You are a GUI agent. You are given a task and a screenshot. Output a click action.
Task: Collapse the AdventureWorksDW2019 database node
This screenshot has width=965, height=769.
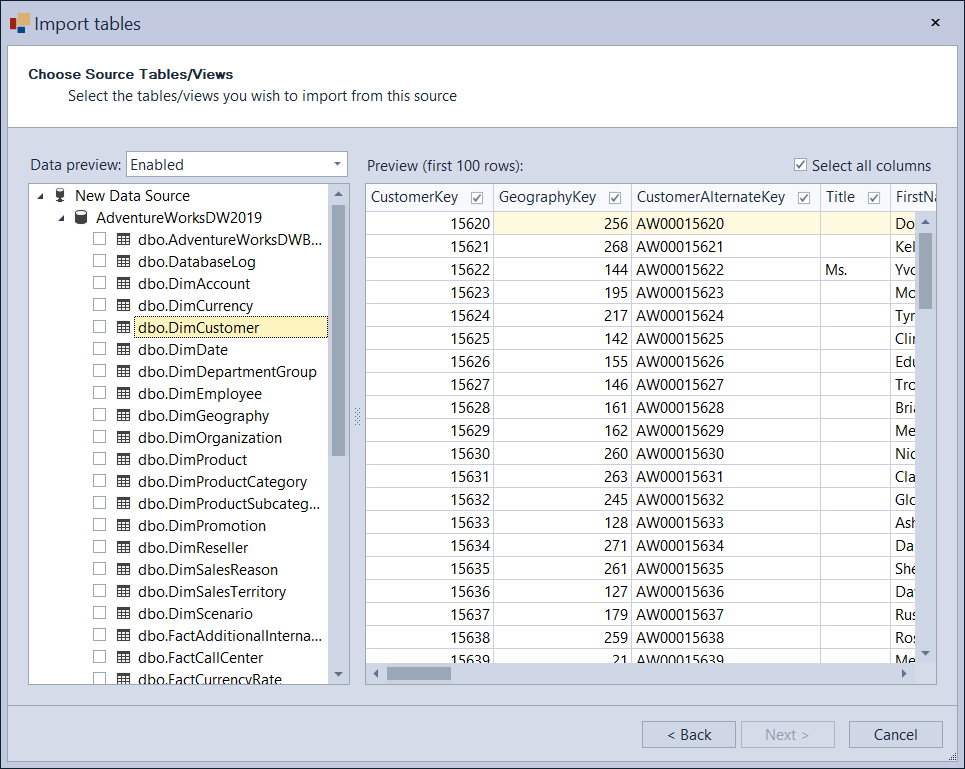pyautogui.click(x=62, y=216)
